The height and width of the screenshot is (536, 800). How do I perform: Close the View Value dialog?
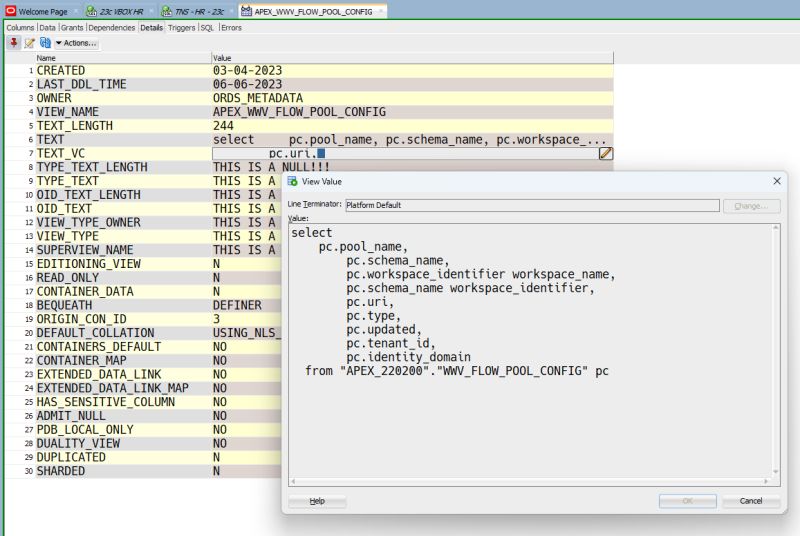click(x=777, y=181)
